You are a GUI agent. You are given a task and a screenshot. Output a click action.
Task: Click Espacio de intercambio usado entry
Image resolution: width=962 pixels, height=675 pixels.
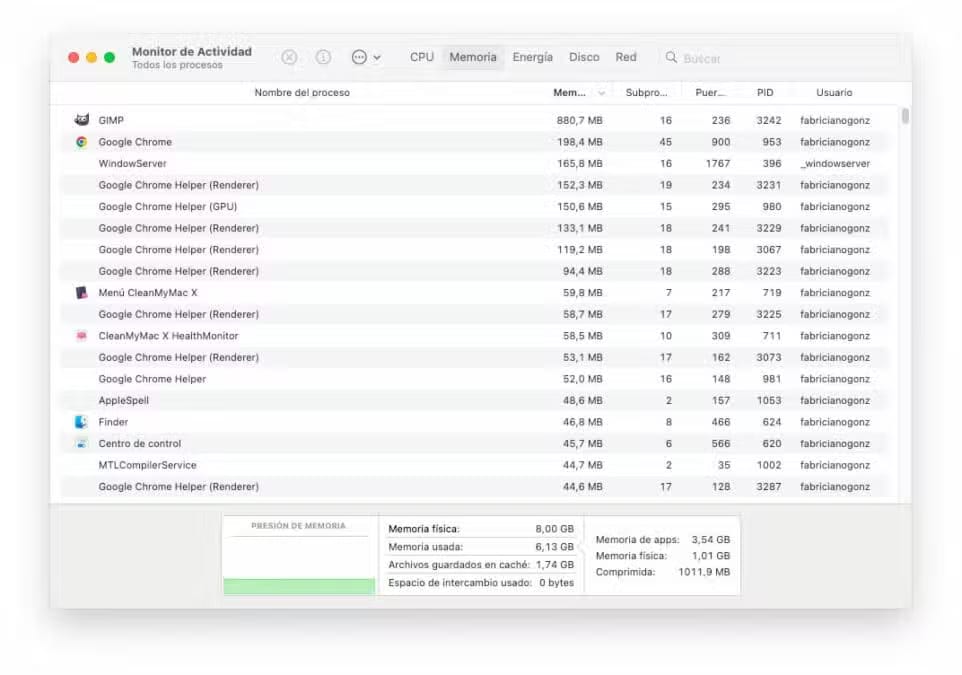[x=481, y=582]
